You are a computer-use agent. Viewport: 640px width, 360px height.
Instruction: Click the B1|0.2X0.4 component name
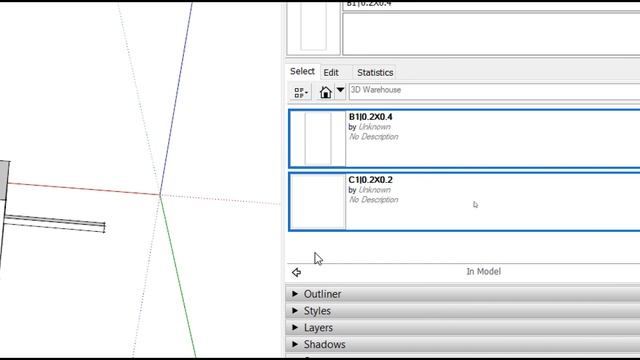tap(370, 117)
